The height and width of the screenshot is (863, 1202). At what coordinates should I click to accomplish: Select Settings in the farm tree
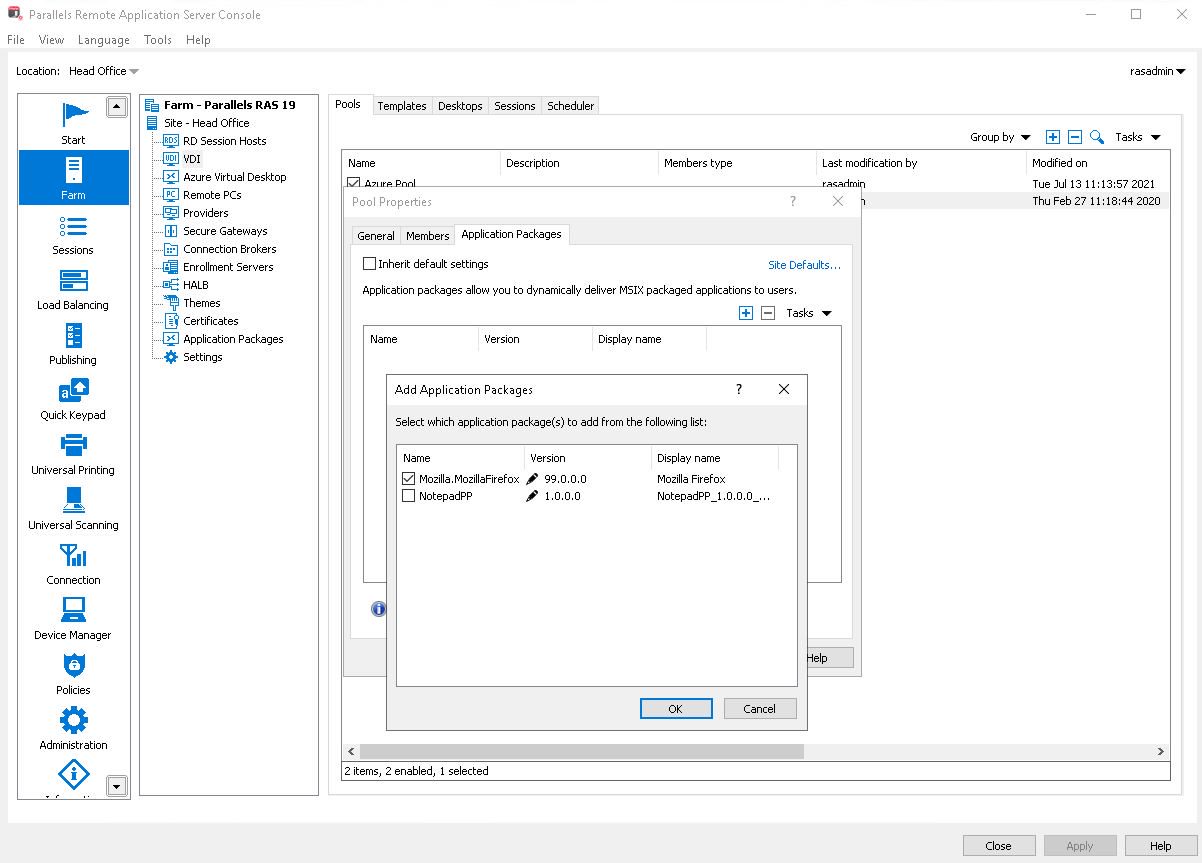pyautogui.click(x=202, y=357)
